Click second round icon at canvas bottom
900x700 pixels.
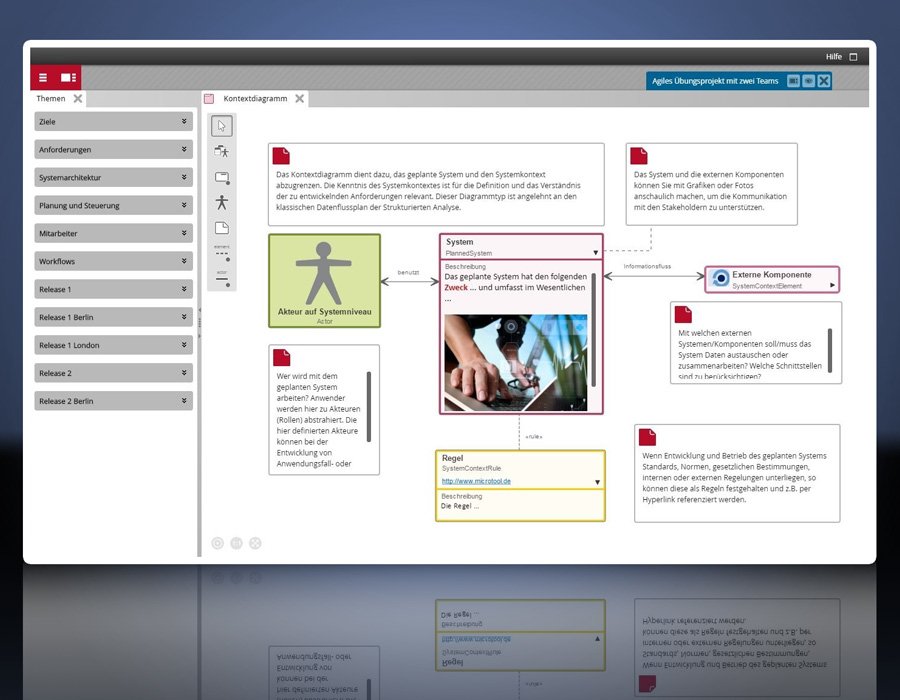[x=236, y=543]
